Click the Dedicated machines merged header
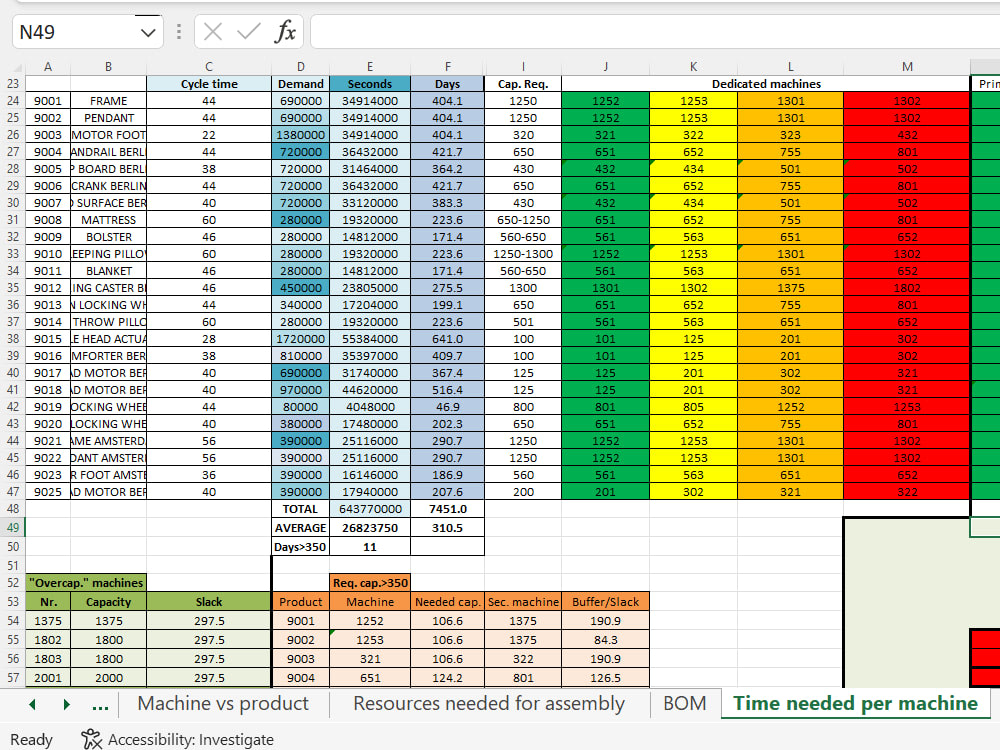Image resolution: width=1000 pixels, height=750 pixels. [x=766, y=84]
